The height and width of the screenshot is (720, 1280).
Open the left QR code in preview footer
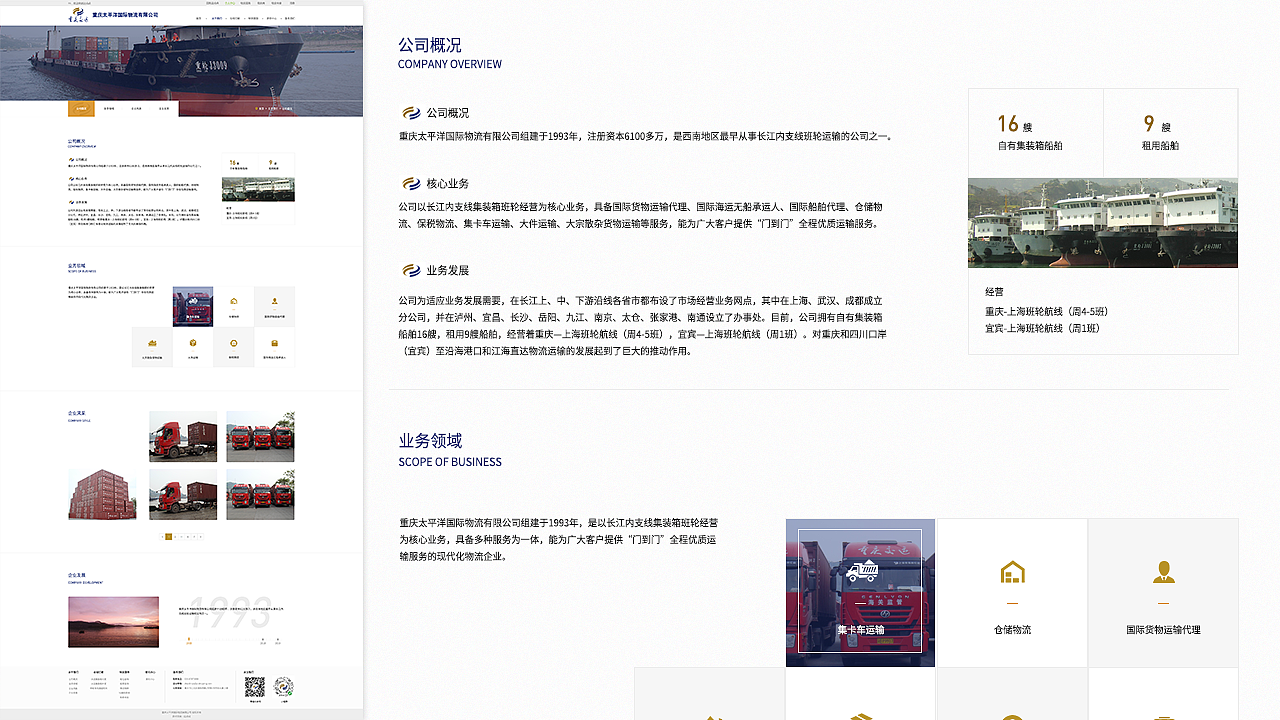255,687
